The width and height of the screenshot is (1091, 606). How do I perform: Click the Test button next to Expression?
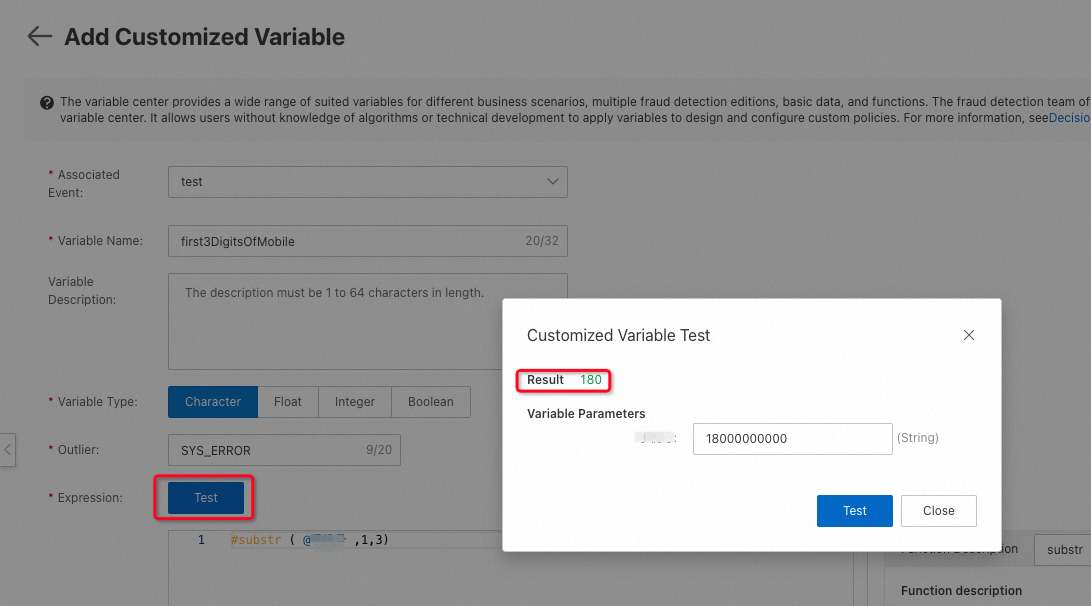coord(206,497)
